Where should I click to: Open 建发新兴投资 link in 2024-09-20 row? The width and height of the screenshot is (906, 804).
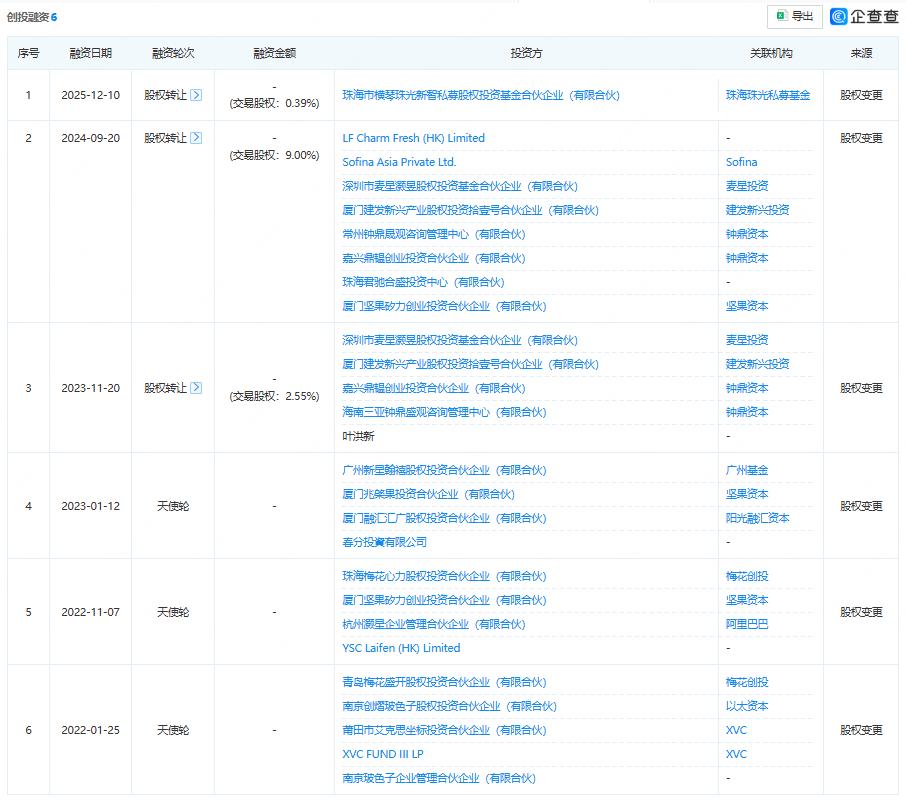pyautogui.click(x=758, y=210)
